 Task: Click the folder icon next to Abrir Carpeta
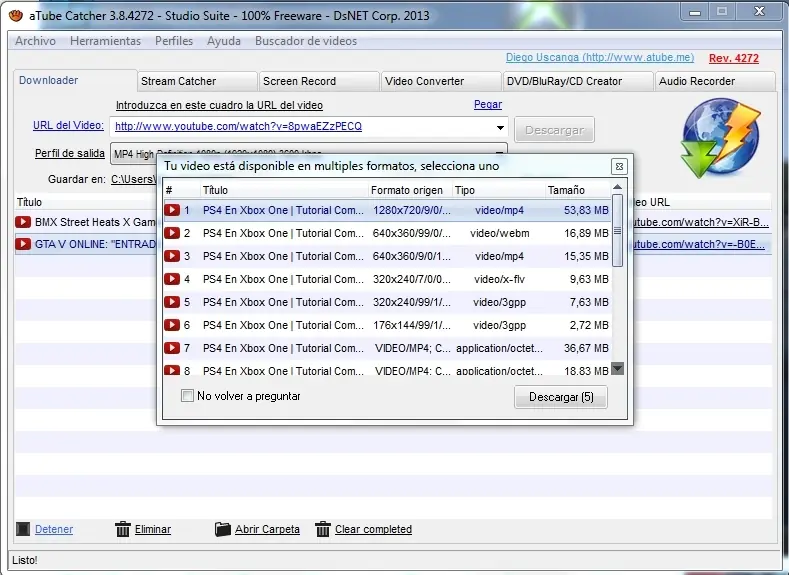pyautogui.click(x=222, y=529)
